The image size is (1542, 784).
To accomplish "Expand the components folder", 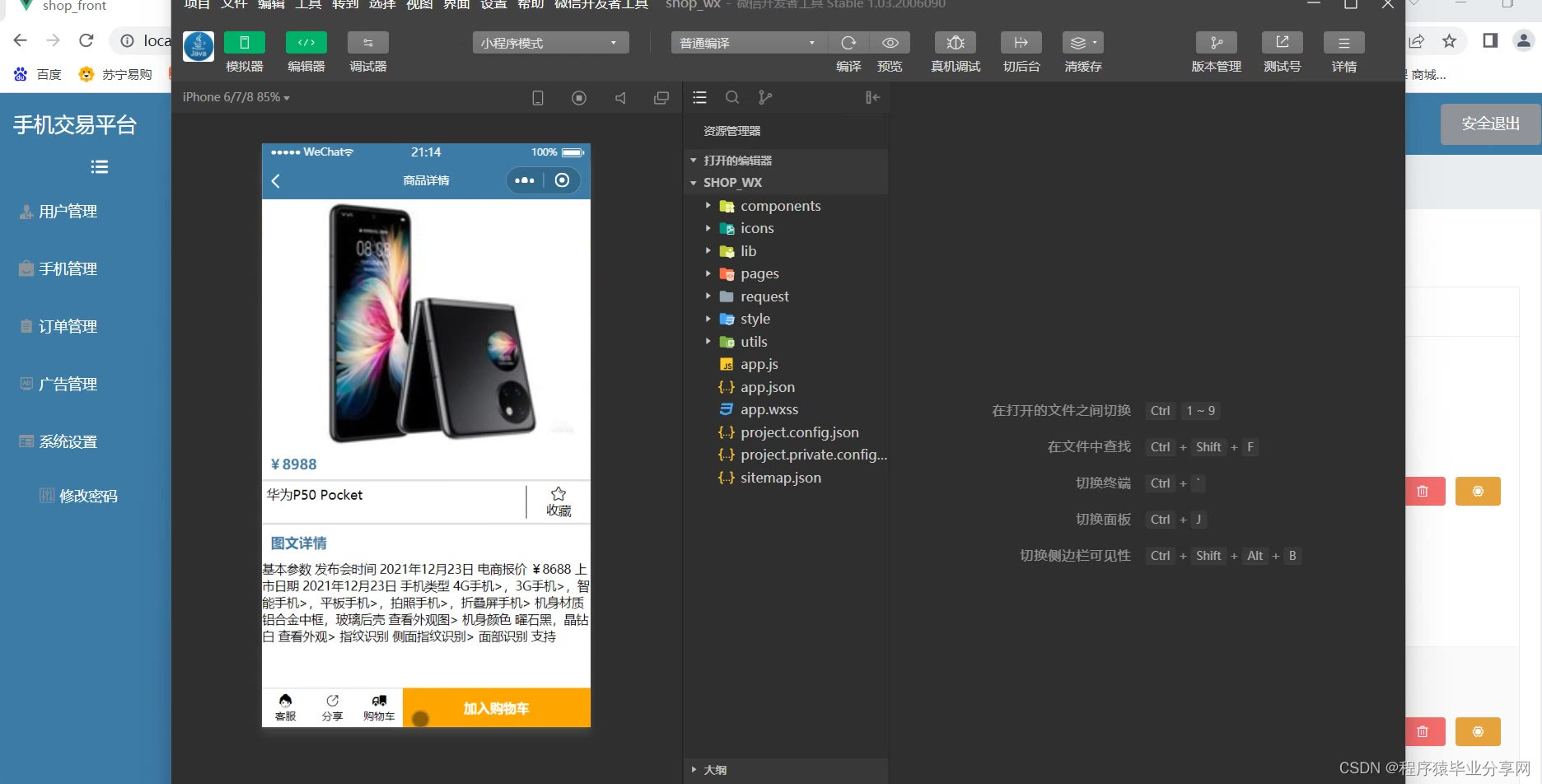I will click(x=786, y=206).
